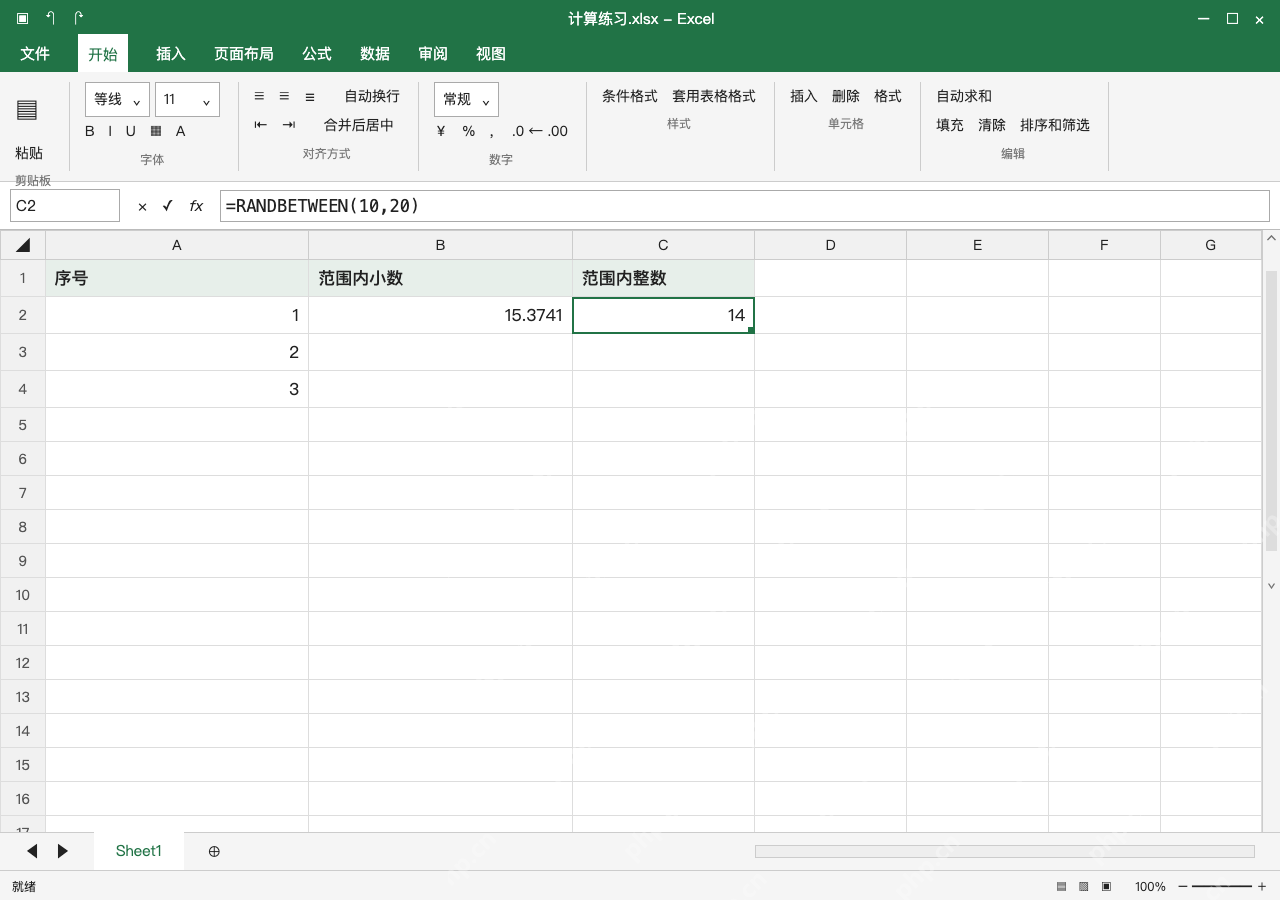Toggle italic formatting
The height and width of the screenshot is (900, 1280).
tap(110, 131)
